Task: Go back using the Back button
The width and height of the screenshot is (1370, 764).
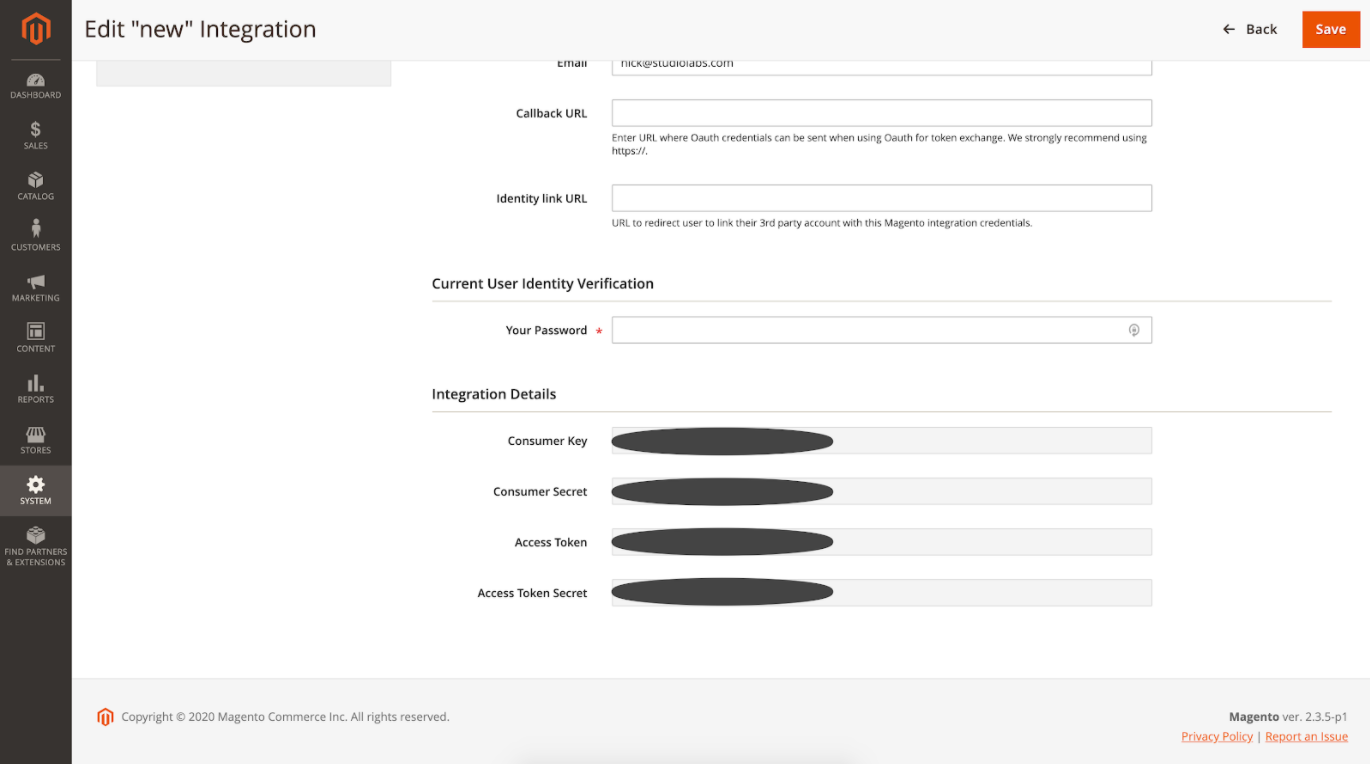Action: pos(1250,29)
